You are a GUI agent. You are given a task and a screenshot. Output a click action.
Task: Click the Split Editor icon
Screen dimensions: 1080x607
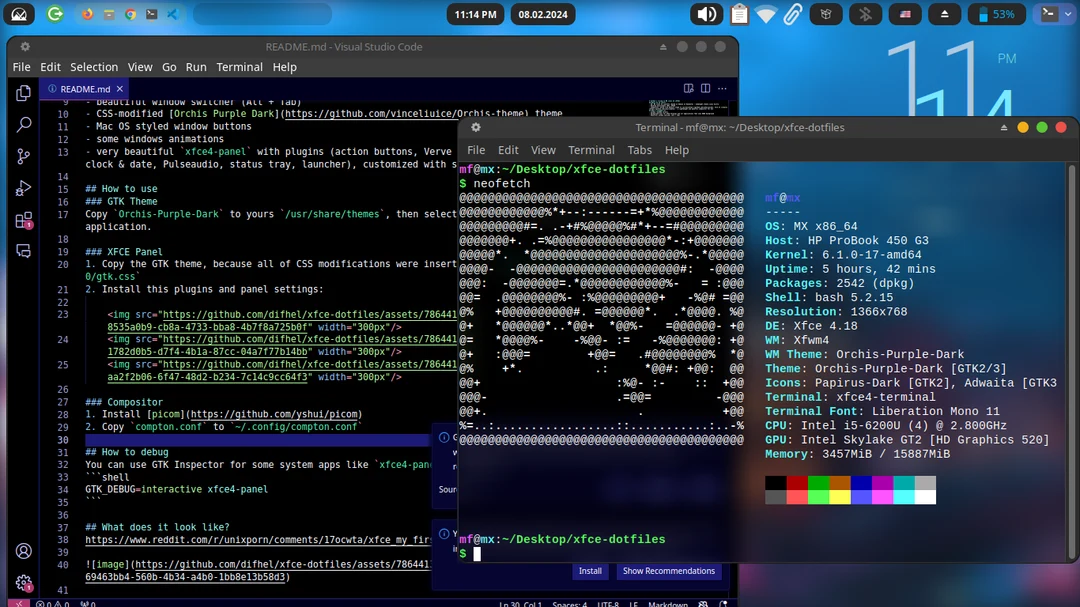click(706, 88)
